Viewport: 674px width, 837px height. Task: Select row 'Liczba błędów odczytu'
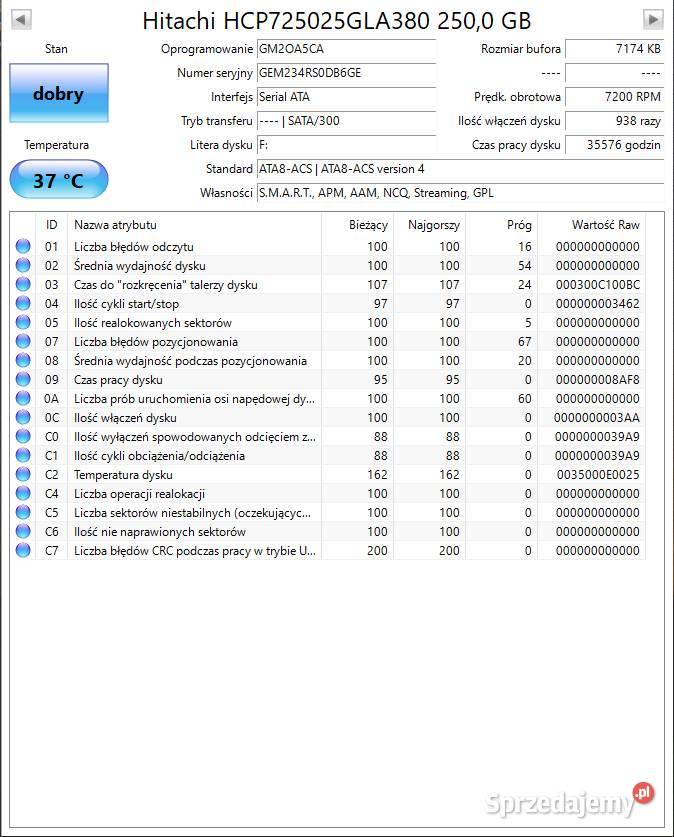[328, 246]
